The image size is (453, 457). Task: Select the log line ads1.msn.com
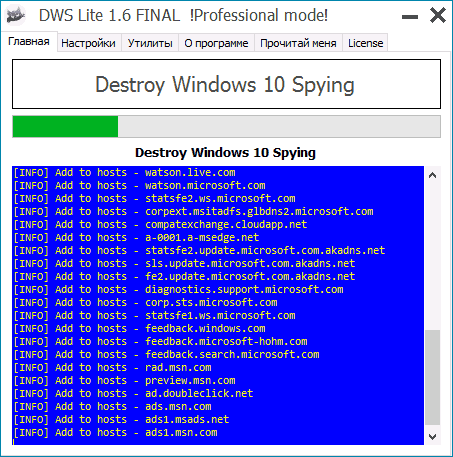coord(115,433)
